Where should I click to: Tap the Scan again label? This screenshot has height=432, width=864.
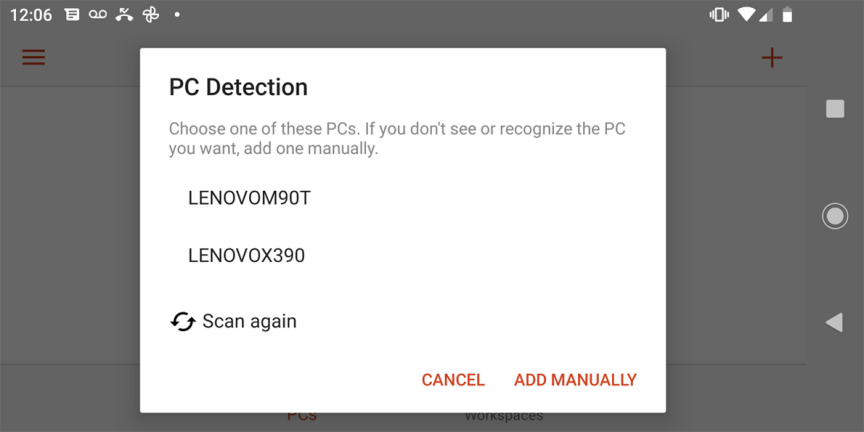[x=249, y=321]
